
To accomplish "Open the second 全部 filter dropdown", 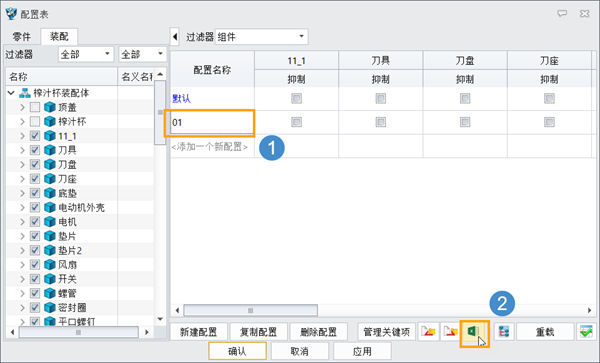I will click(x=142, y=54).
